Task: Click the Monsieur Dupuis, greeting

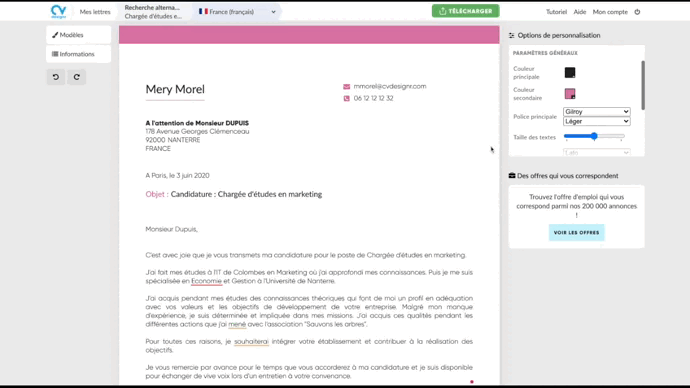Action: (x=172, y=229)
